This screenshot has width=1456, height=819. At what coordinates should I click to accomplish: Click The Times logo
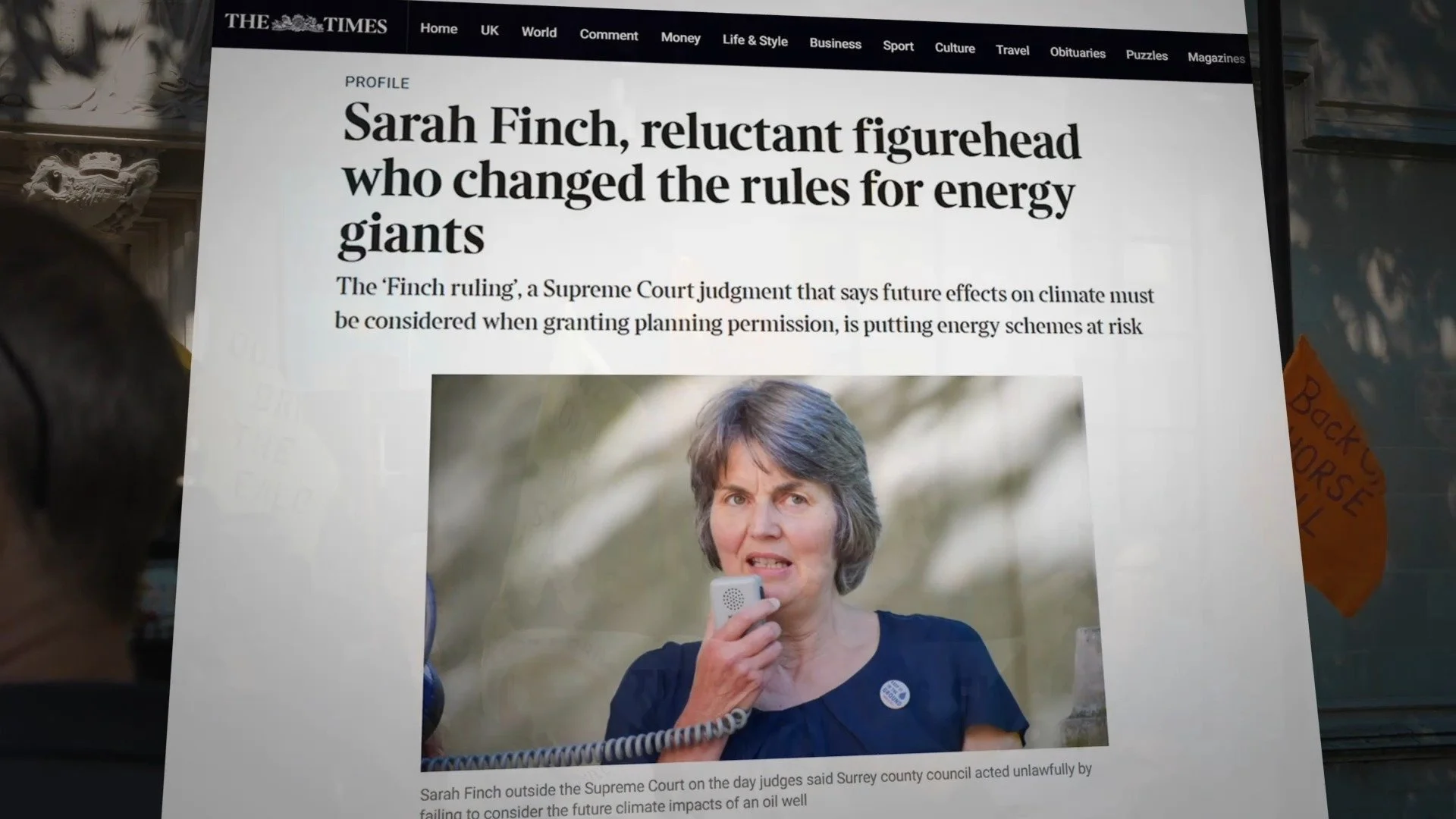tap(306, 24)
